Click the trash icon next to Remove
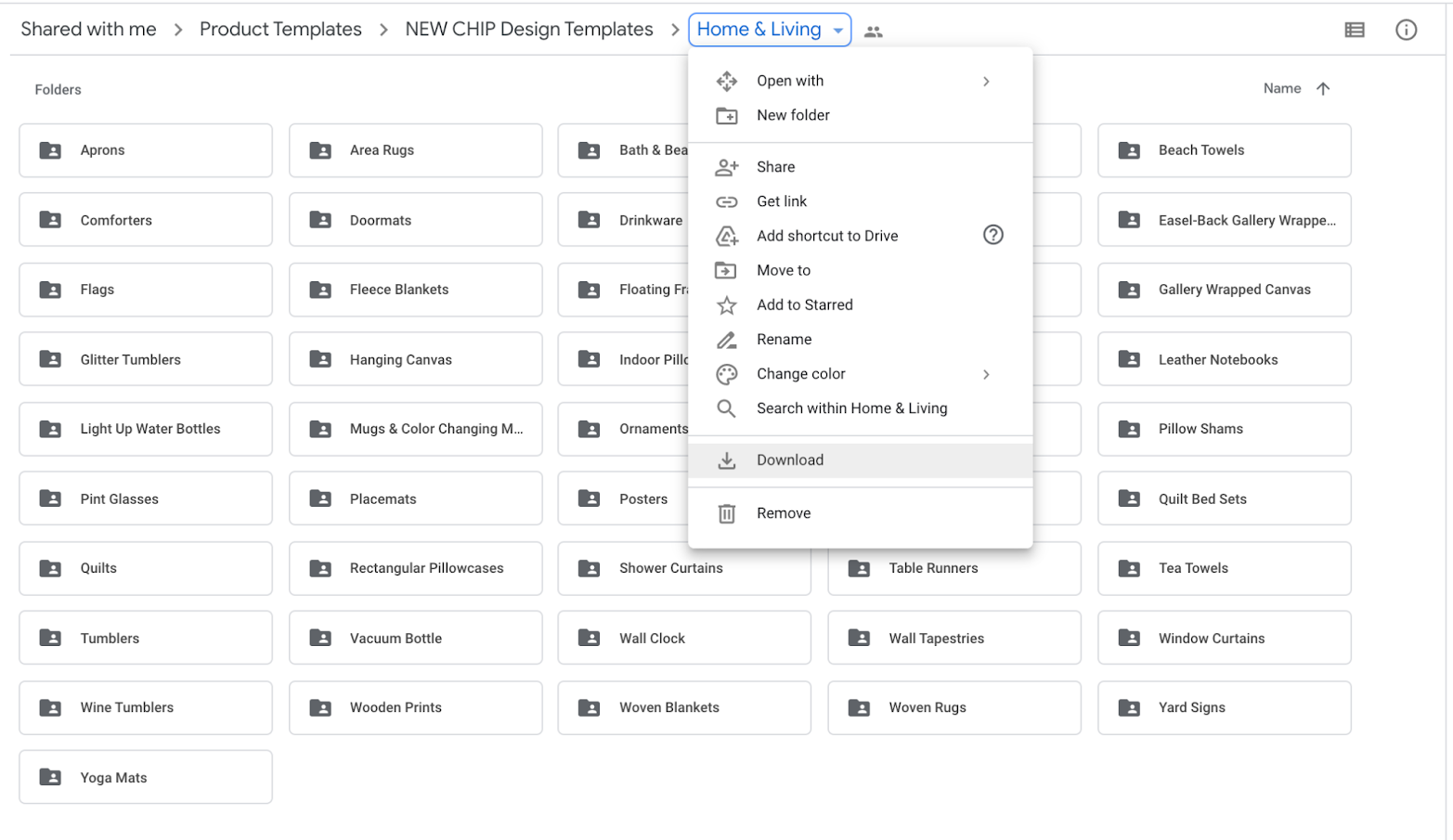 728,512
